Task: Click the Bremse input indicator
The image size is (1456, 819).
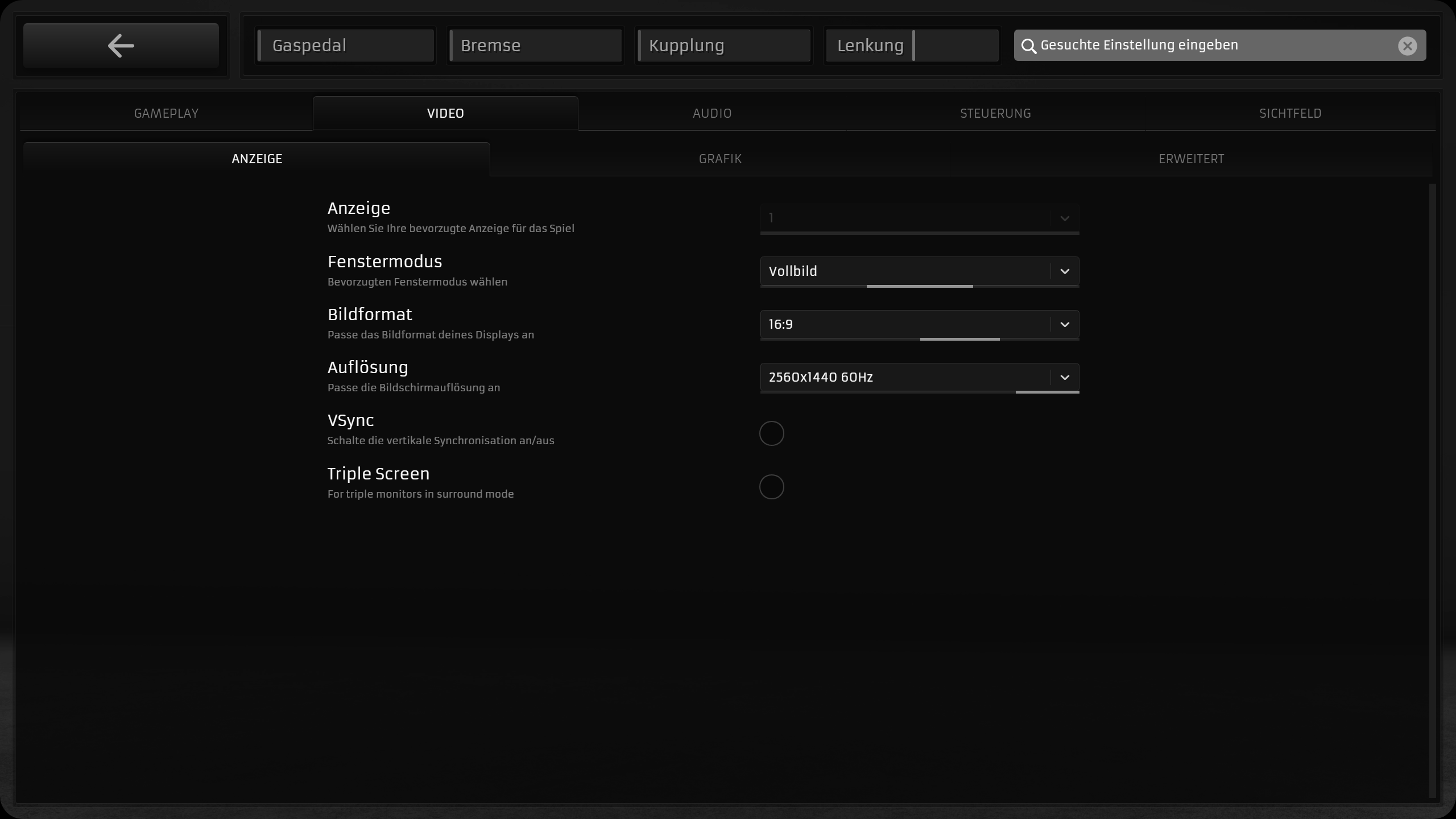Action: 535,45
